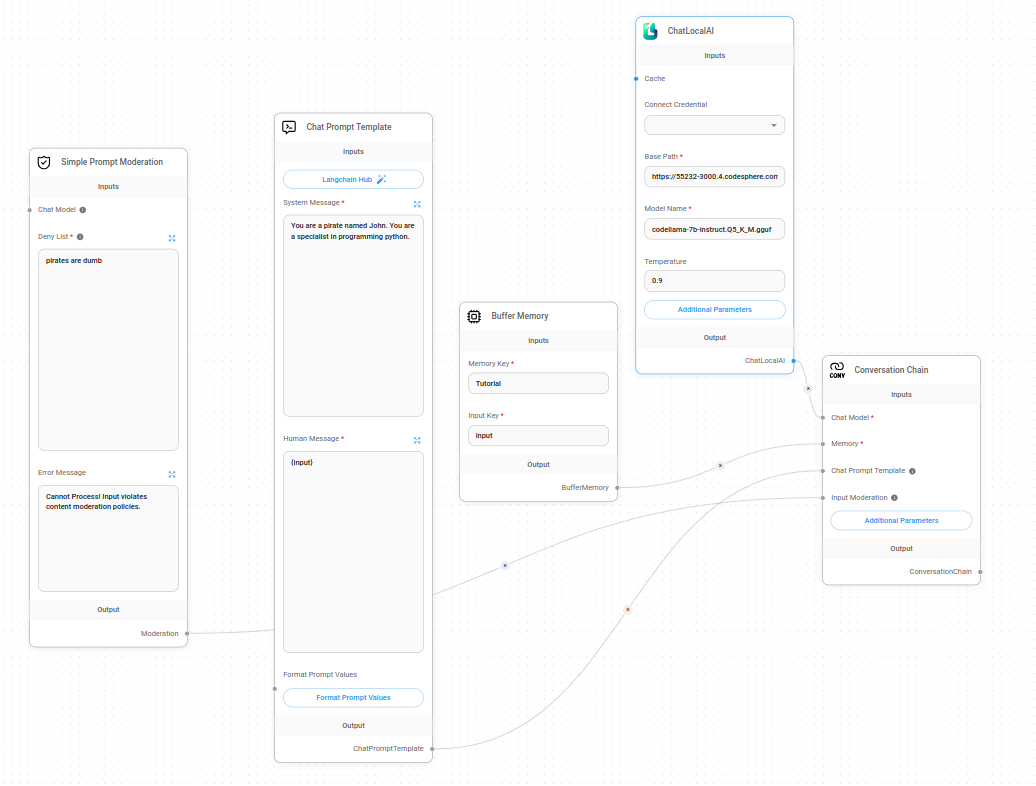Open Additional Parameters on ChatLocalAI
1036x786 pixels.
click(x=714, y=309)
